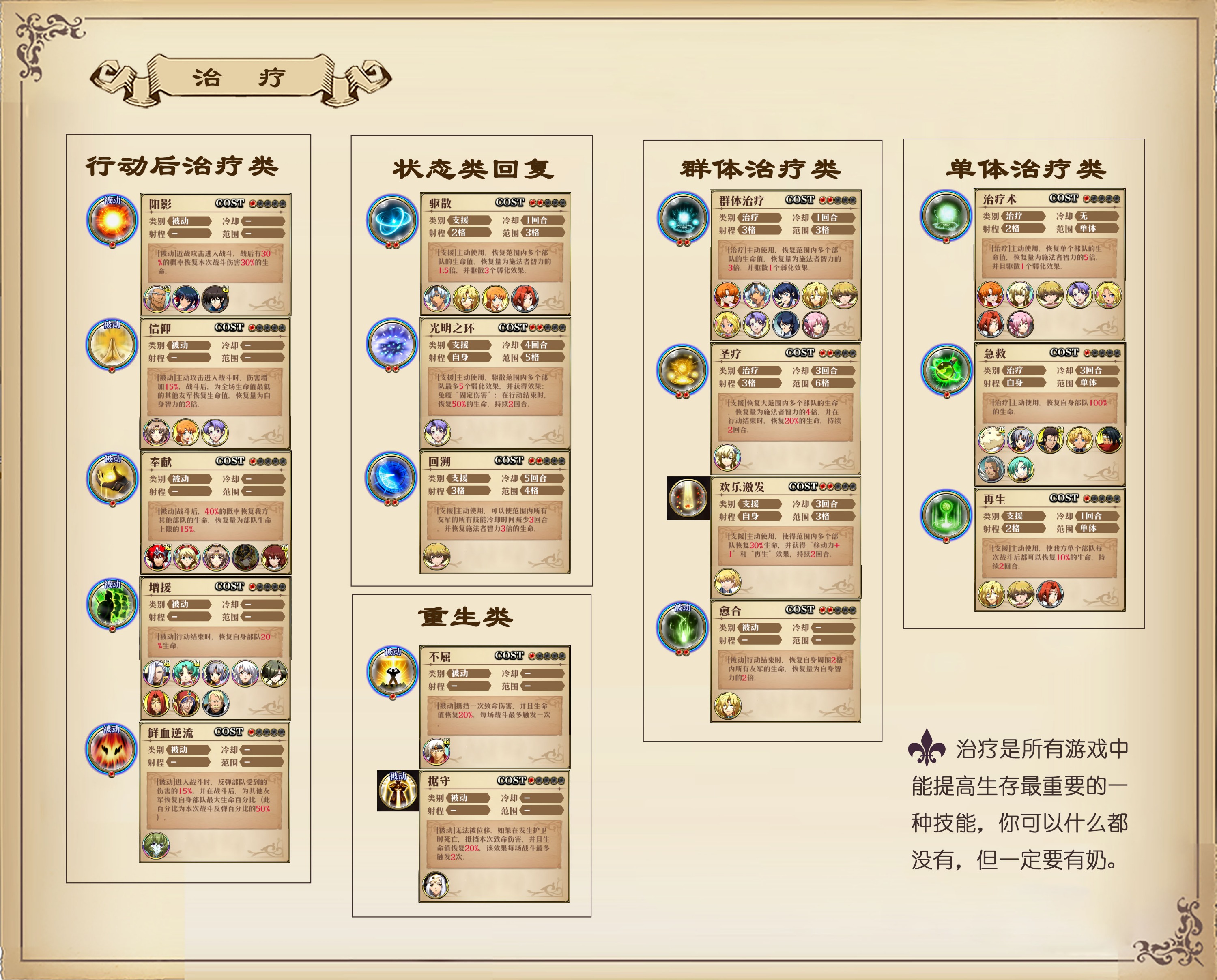1217x980 pixels.
Task: Open the 行动后治疗类 section heading
Action: (x=183, y=166)
